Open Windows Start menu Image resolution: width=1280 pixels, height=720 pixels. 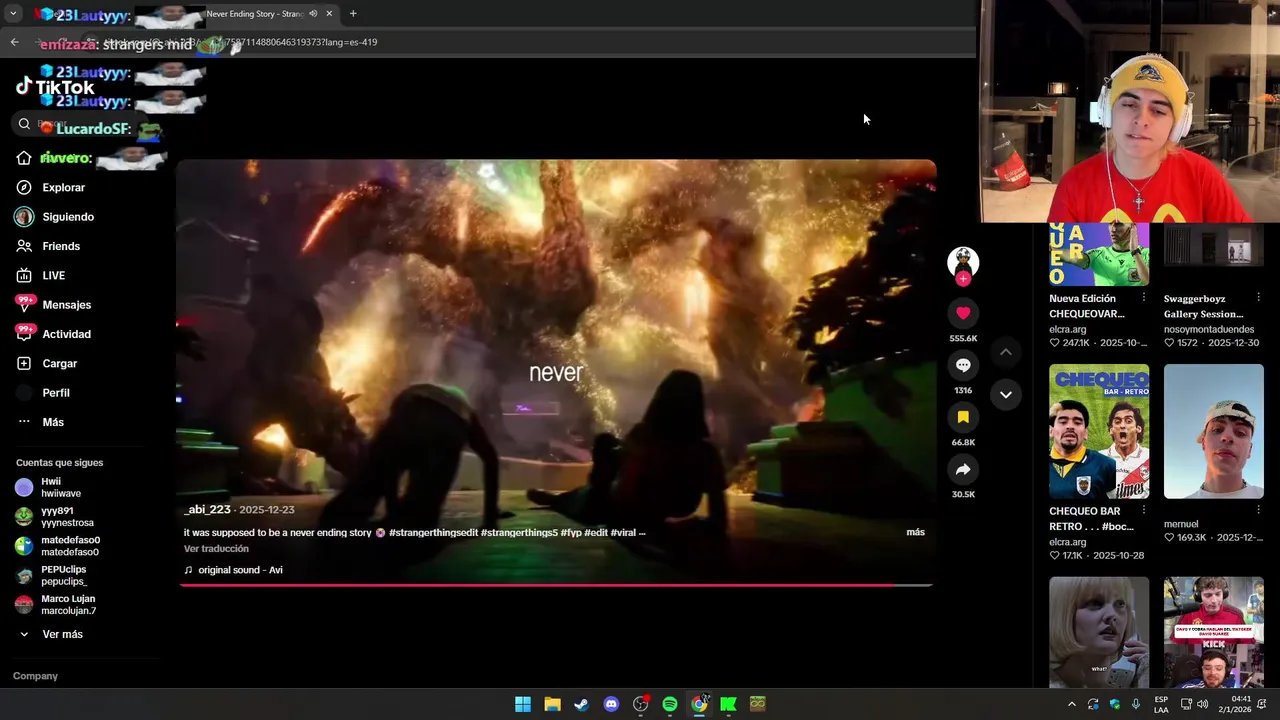click(x=523, y=704)
